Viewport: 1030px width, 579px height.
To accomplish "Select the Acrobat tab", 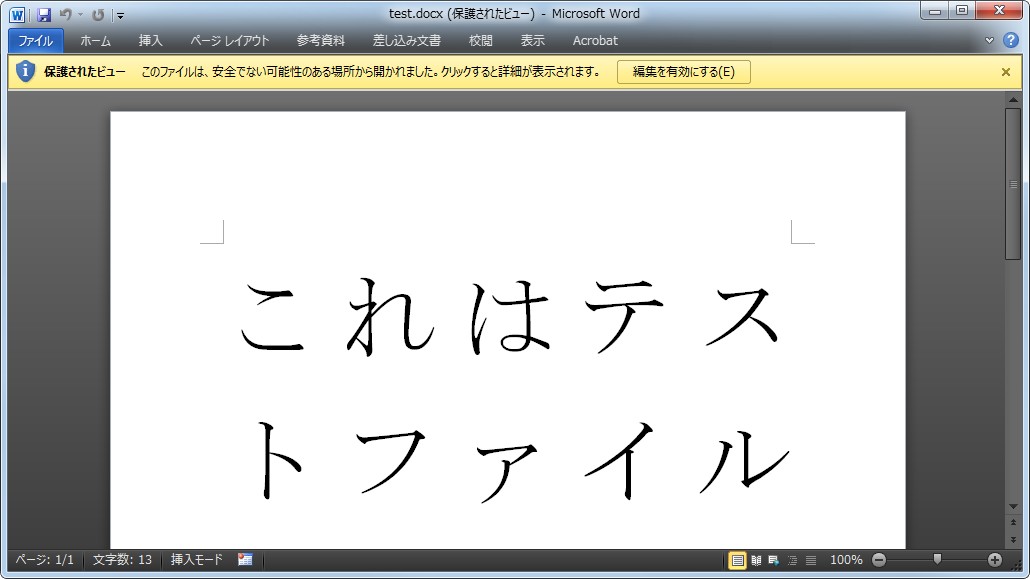I will coord(595,41).
